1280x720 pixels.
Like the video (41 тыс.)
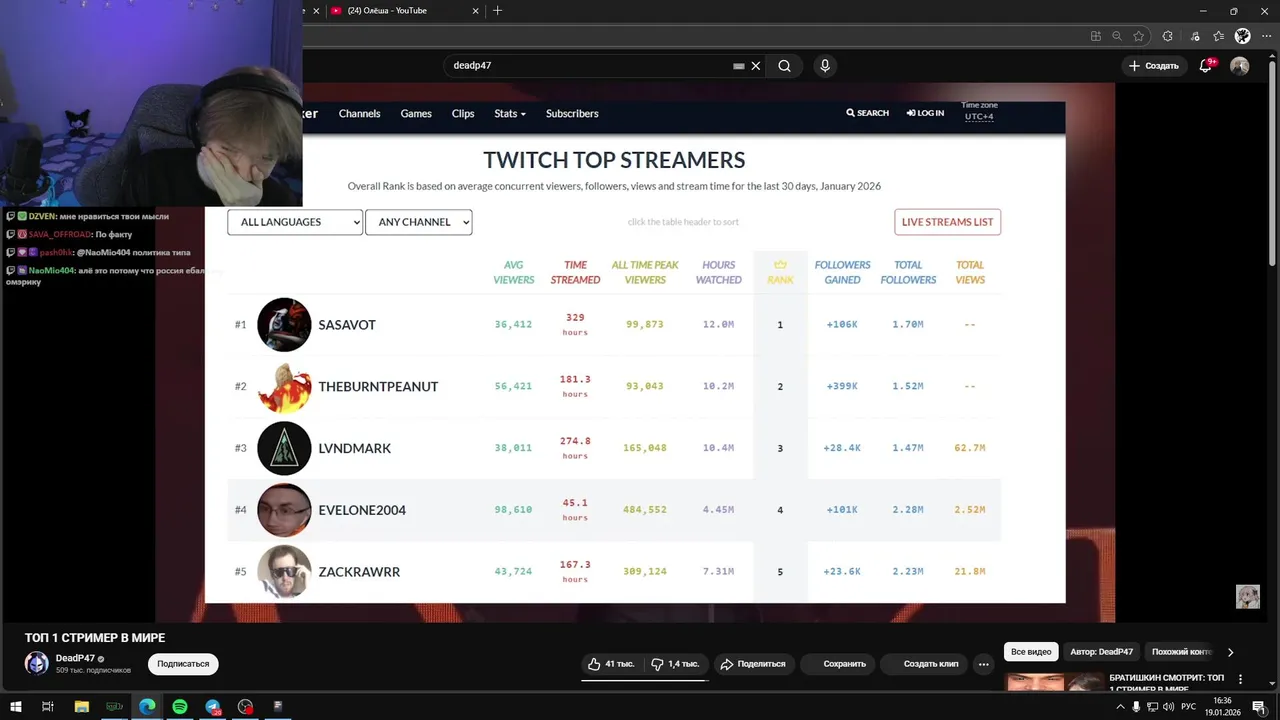(612, 664)
